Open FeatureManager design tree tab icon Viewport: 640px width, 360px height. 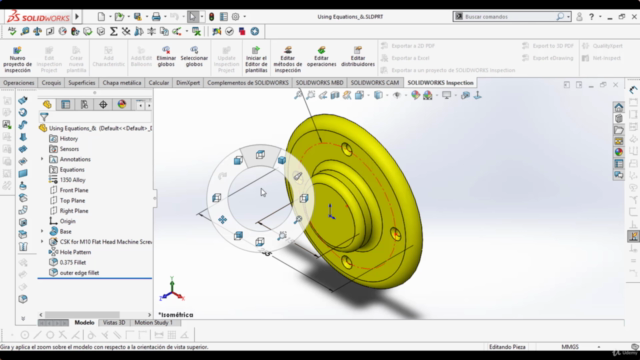click(47, 104)
